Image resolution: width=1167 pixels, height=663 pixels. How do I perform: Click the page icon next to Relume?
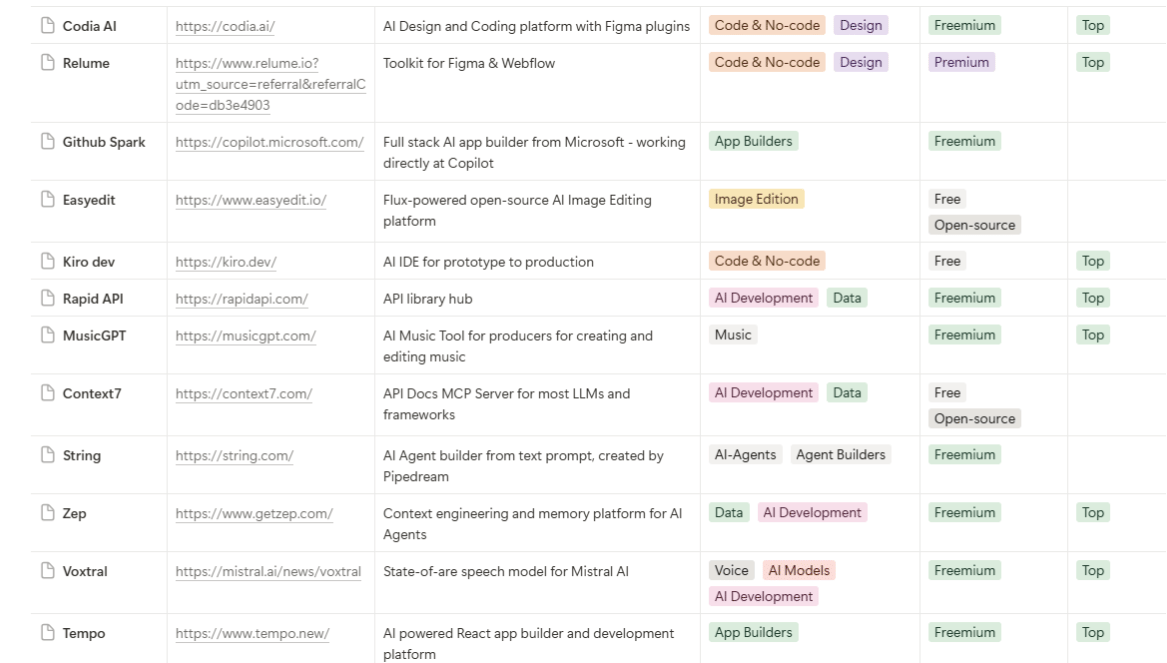click(x=47, y=63)
